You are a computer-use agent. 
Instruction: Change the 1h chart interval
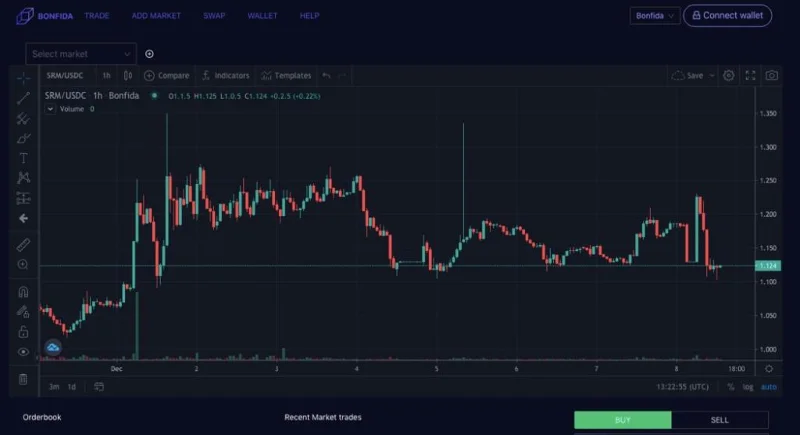[106, 75]
